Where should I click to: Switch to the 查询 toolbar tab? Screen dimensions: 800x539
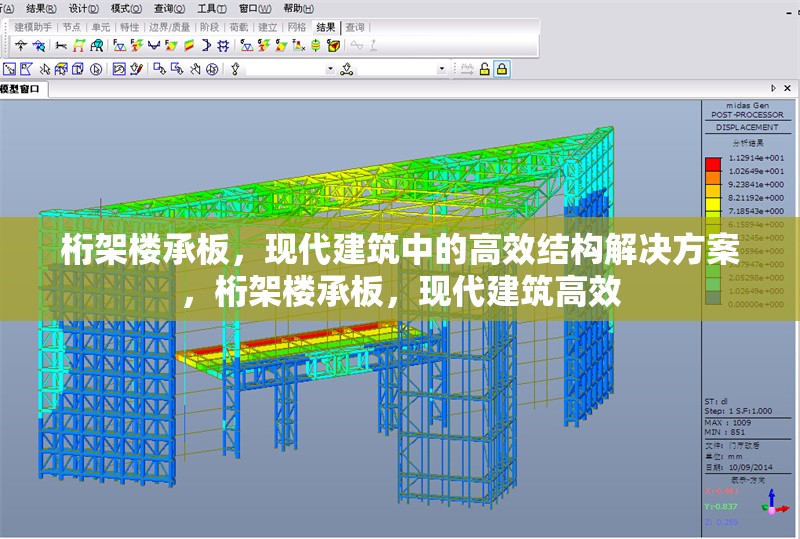(355, 27)
